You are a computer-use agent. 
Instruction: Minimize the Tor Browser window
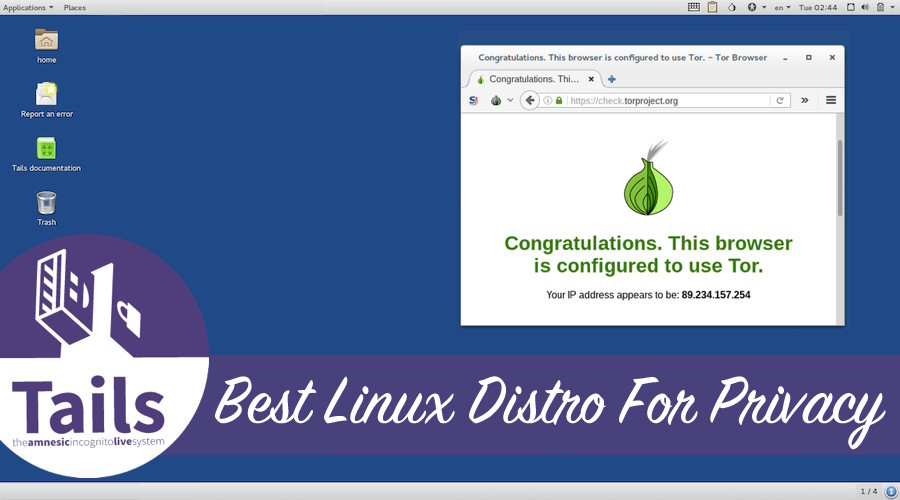click(785, 57)
